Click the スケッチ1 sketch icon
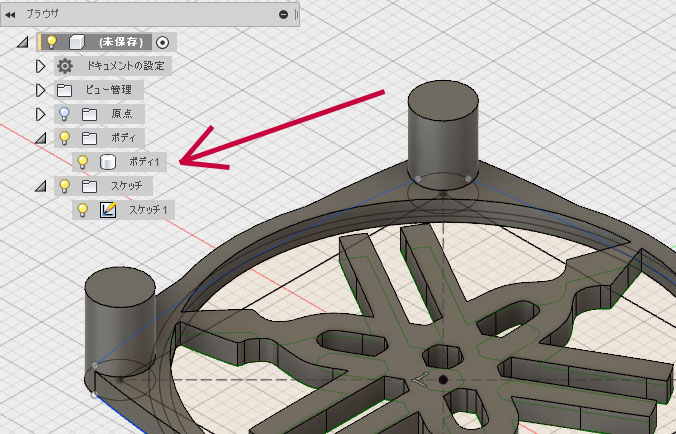The height and width of the screenshot is (434, 676). [x=107, y=209]
